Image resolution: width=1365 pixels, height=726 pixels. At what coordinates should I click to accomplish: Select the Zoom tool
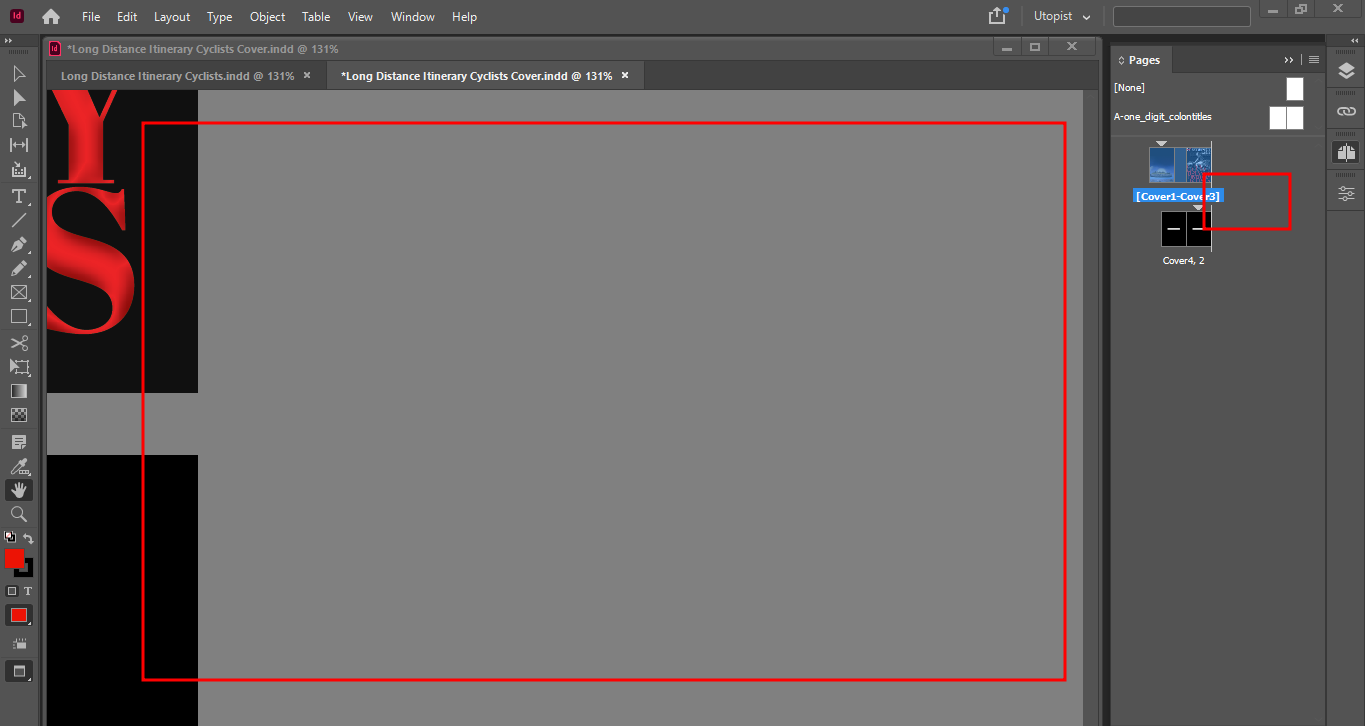point(18,514)
